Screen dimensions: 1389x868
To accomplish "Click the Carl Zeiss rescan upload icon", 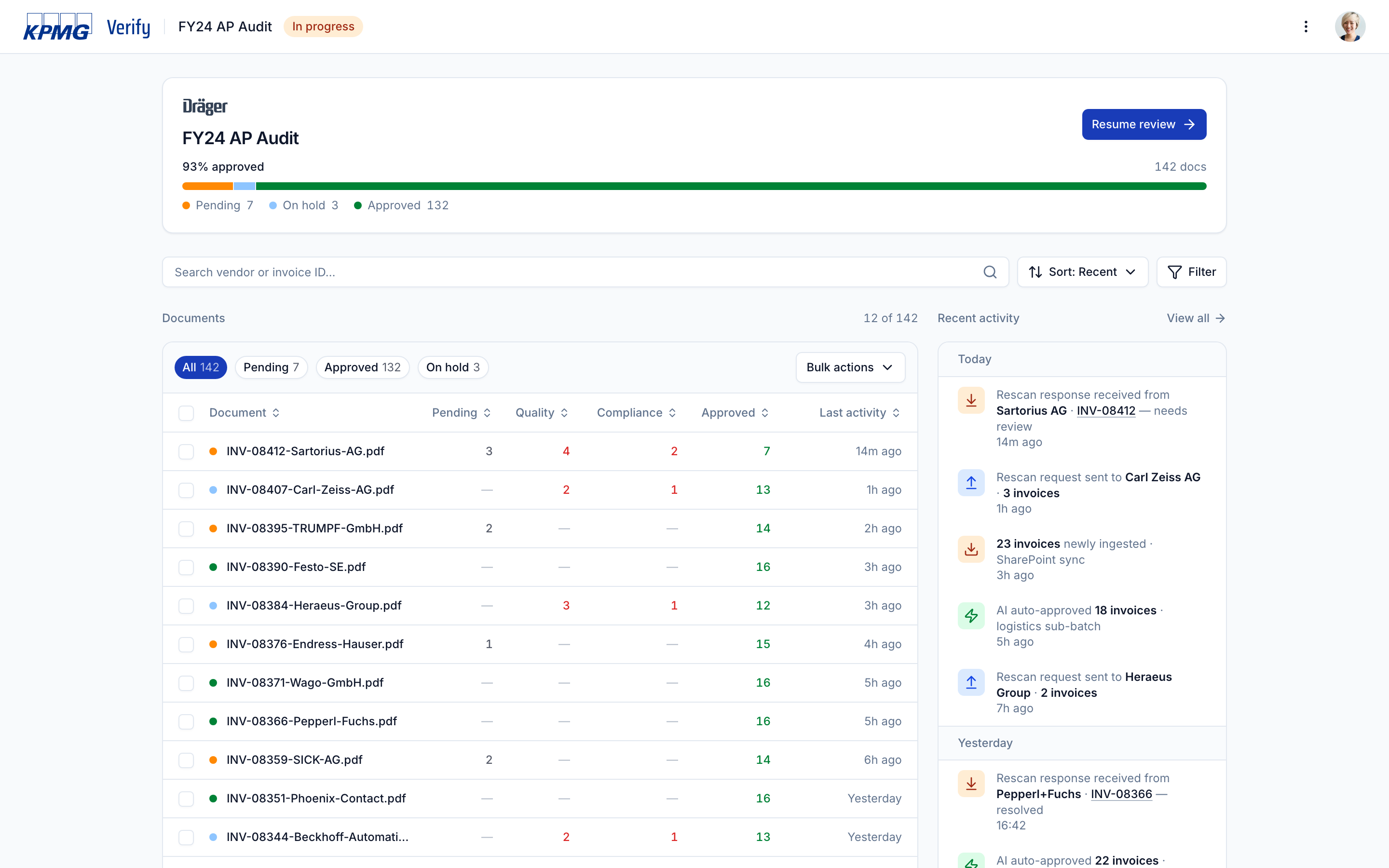I will 971,483.
